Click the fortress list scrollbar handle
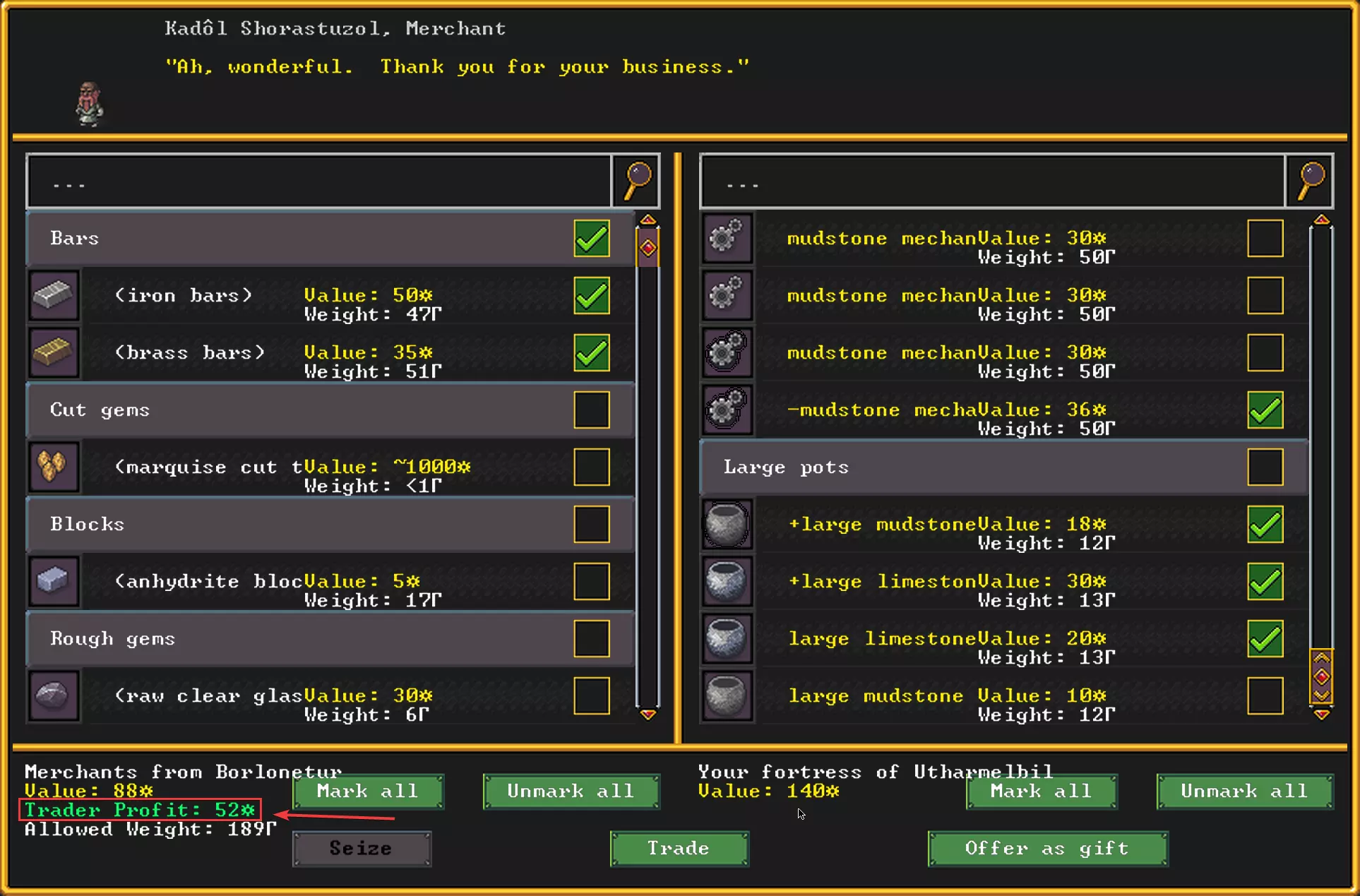 [1321, 676]
